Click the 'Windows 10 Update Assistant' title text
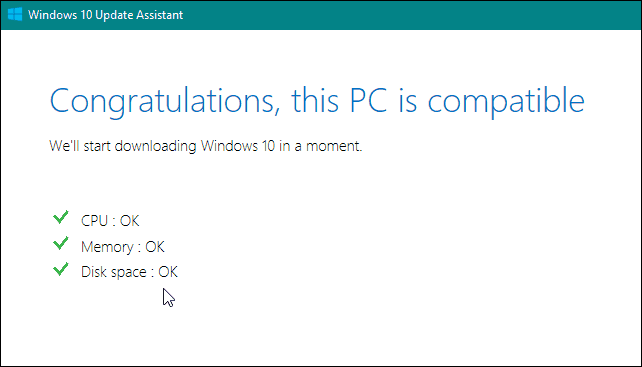 click(106, 15)
